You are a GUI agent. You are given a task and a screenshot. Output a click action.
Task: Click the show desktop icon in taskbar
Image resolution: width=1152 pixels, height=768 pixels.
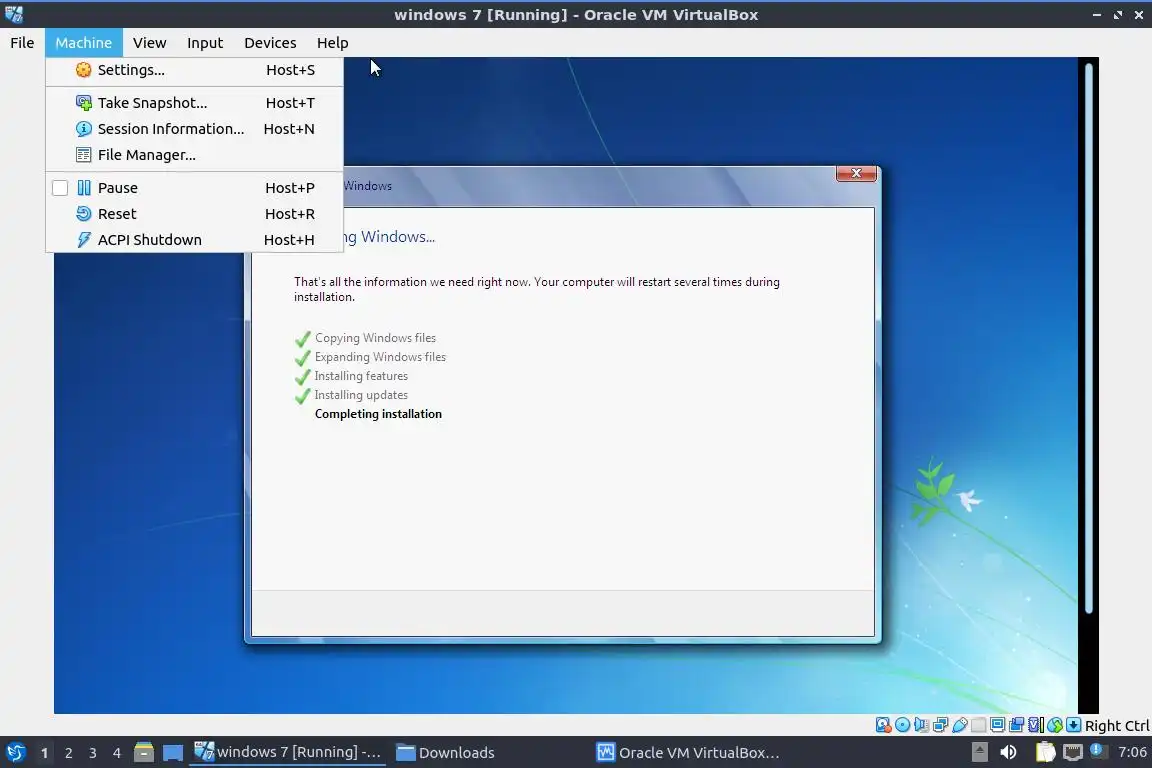coord(173,753)
